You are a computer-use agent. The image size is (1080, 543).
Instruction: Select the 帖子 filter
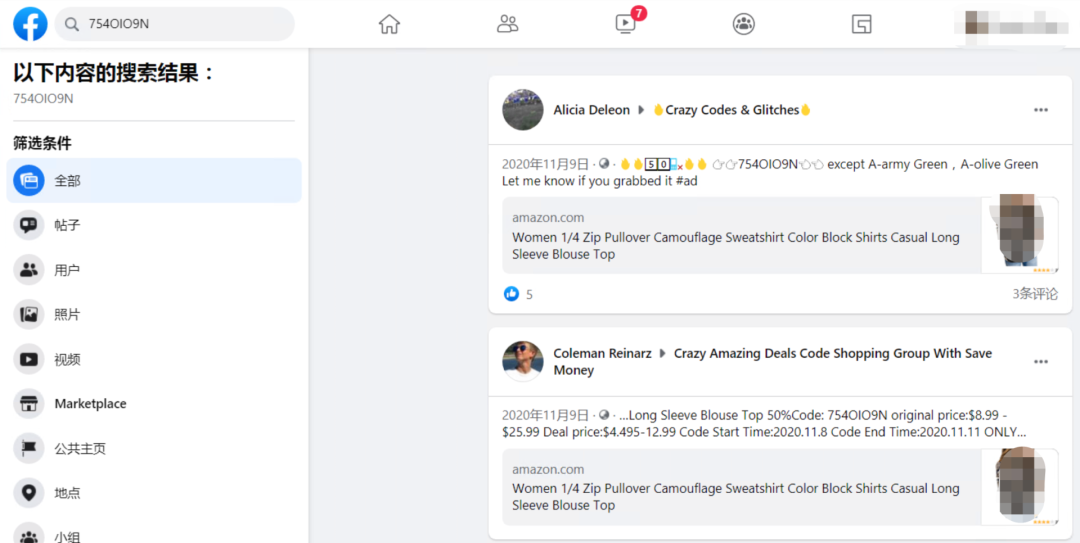(x=154, y=225)
